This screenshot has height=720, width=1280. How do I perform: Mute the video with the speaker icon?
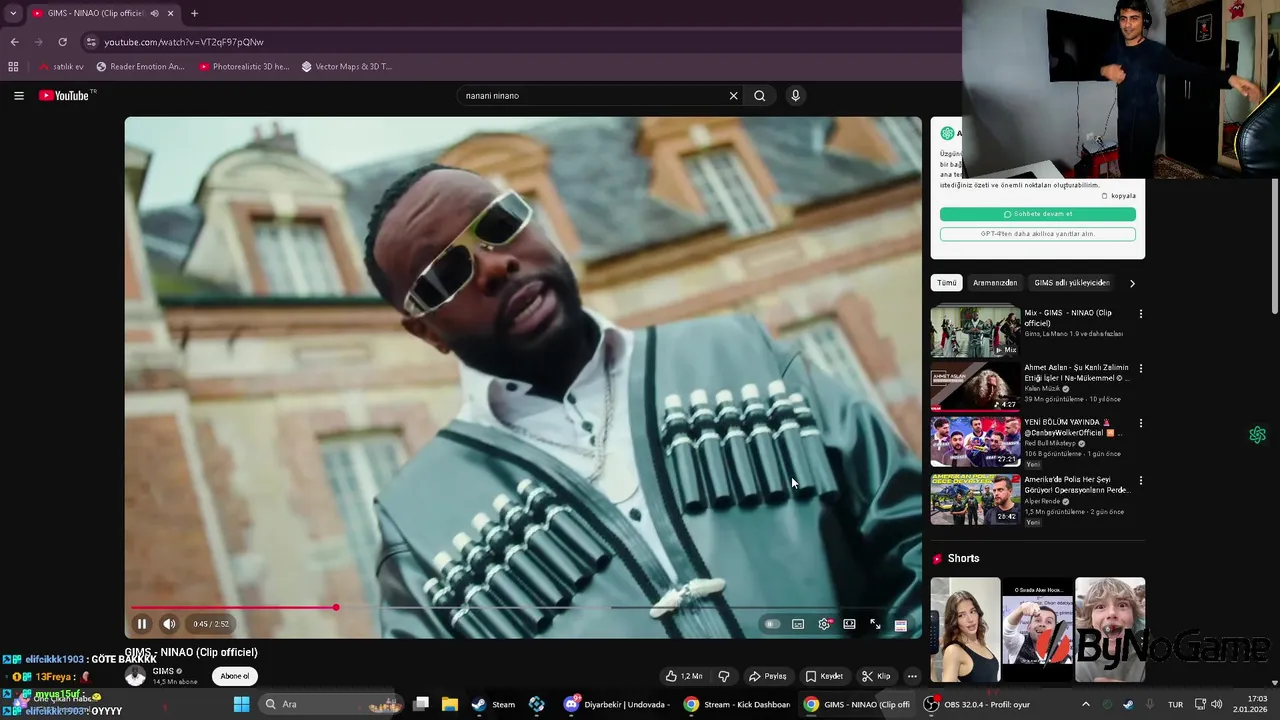click(x=169, y=624)
